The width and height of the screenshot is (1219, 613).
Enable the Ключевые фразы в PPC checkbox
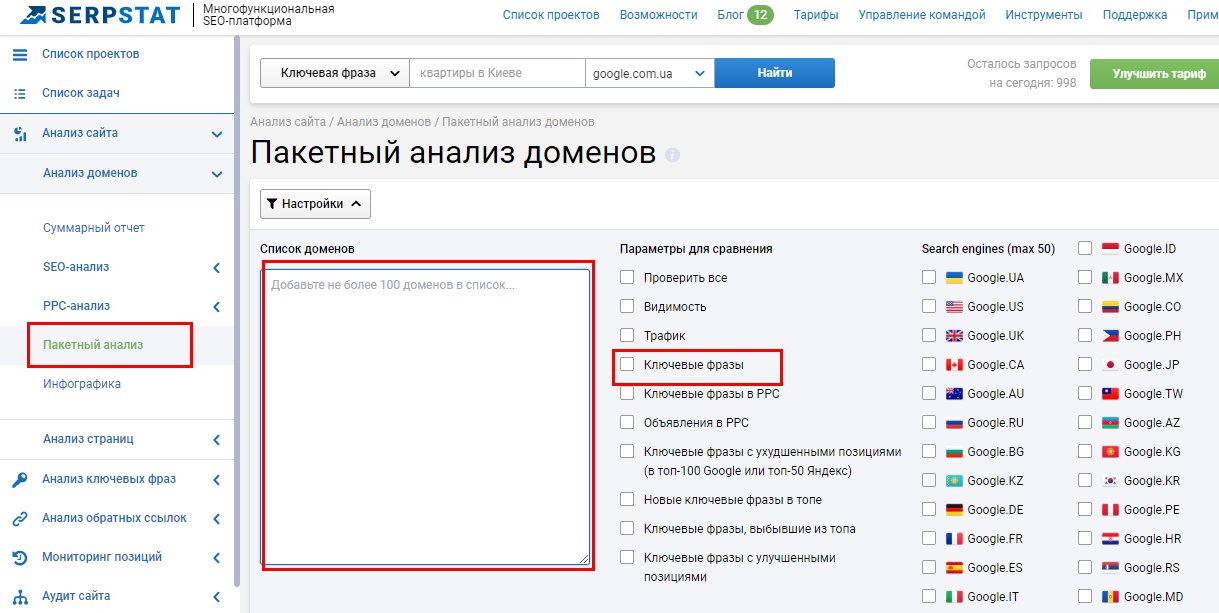(627, 393)
